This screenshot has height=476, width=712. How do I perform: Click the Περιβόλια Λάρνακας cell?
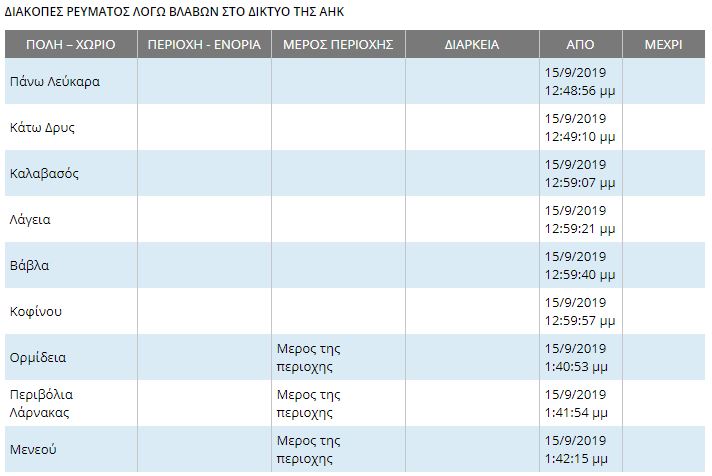41,403
